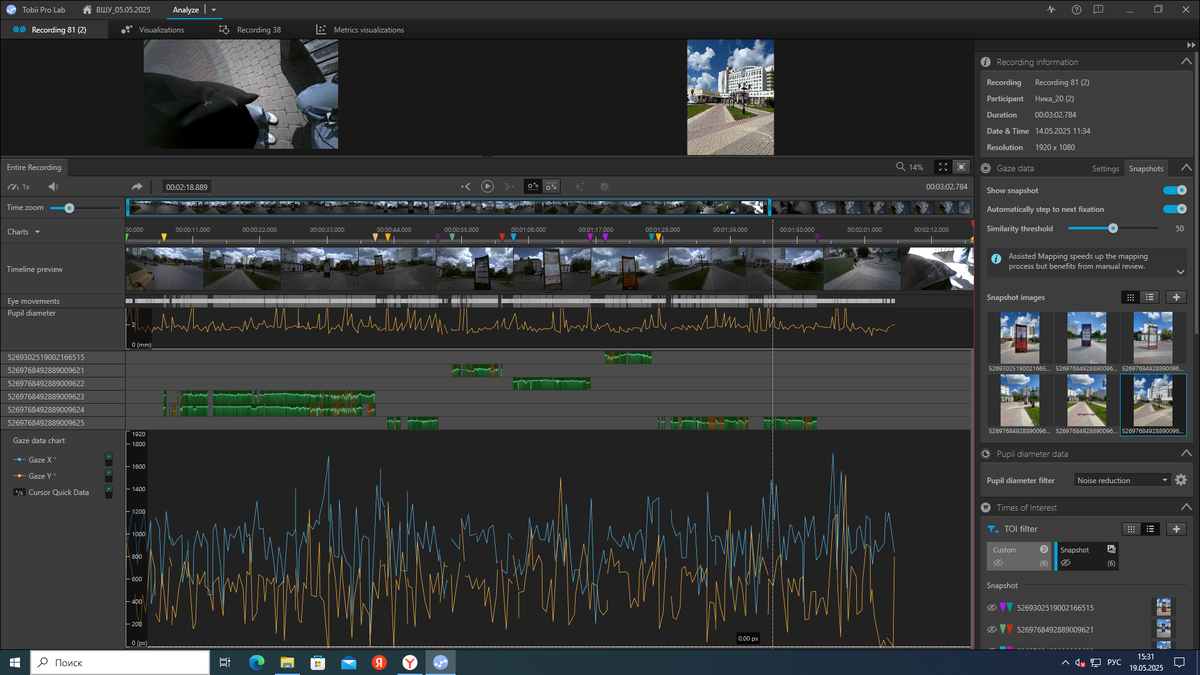
Task: Toggle visibility of snapshot 5269302519002166515
Action: [x=992, y=608]
